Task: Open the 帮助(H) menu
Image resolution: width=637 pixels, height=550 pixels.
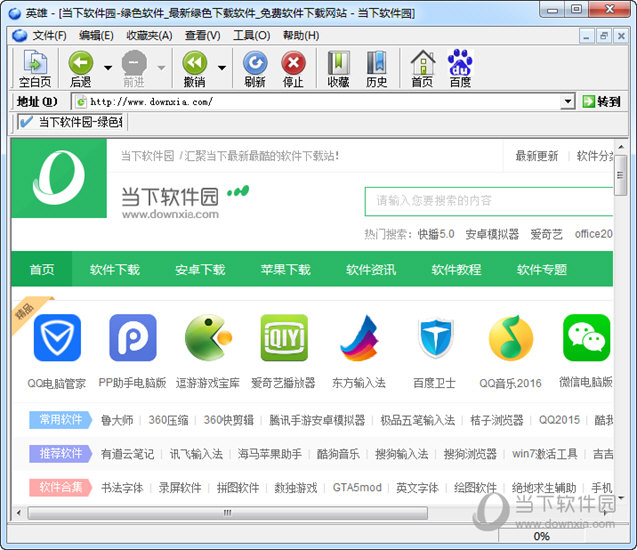Action: tap(301, 36)
